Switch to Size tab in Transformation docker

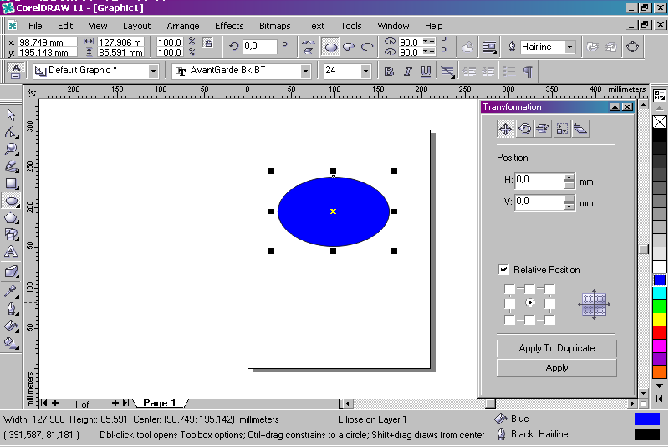click(x=562, y=129)
